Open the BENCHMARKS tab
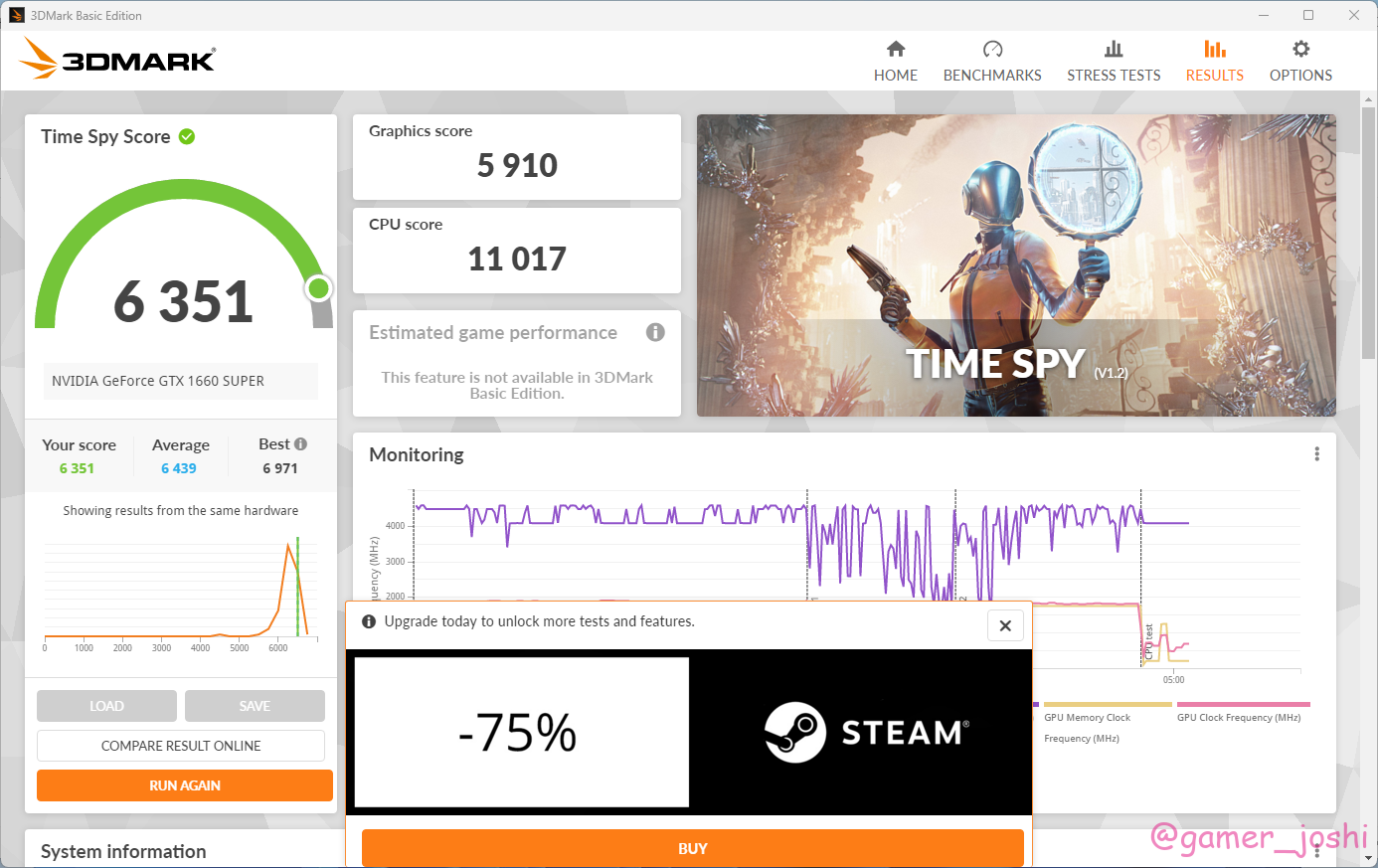Image resolution: width=1378 pixels, height=868 pixels. 992,61
